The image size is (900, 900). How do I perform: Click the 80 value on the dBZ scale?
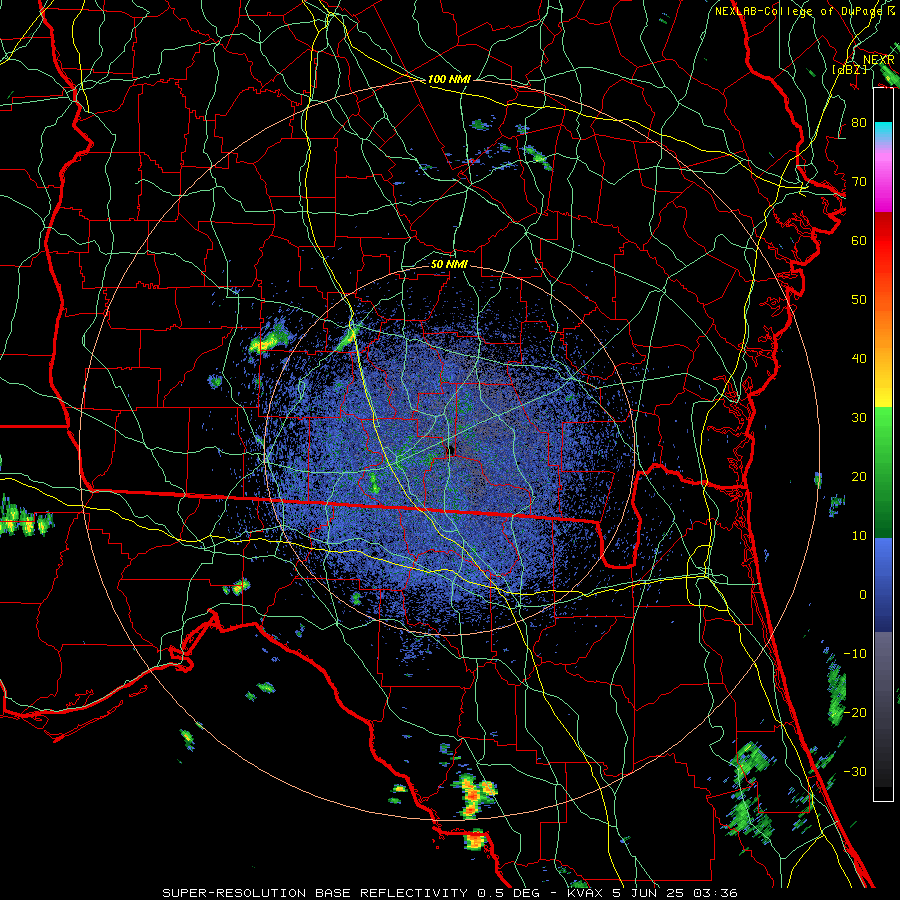coord(859,123)
